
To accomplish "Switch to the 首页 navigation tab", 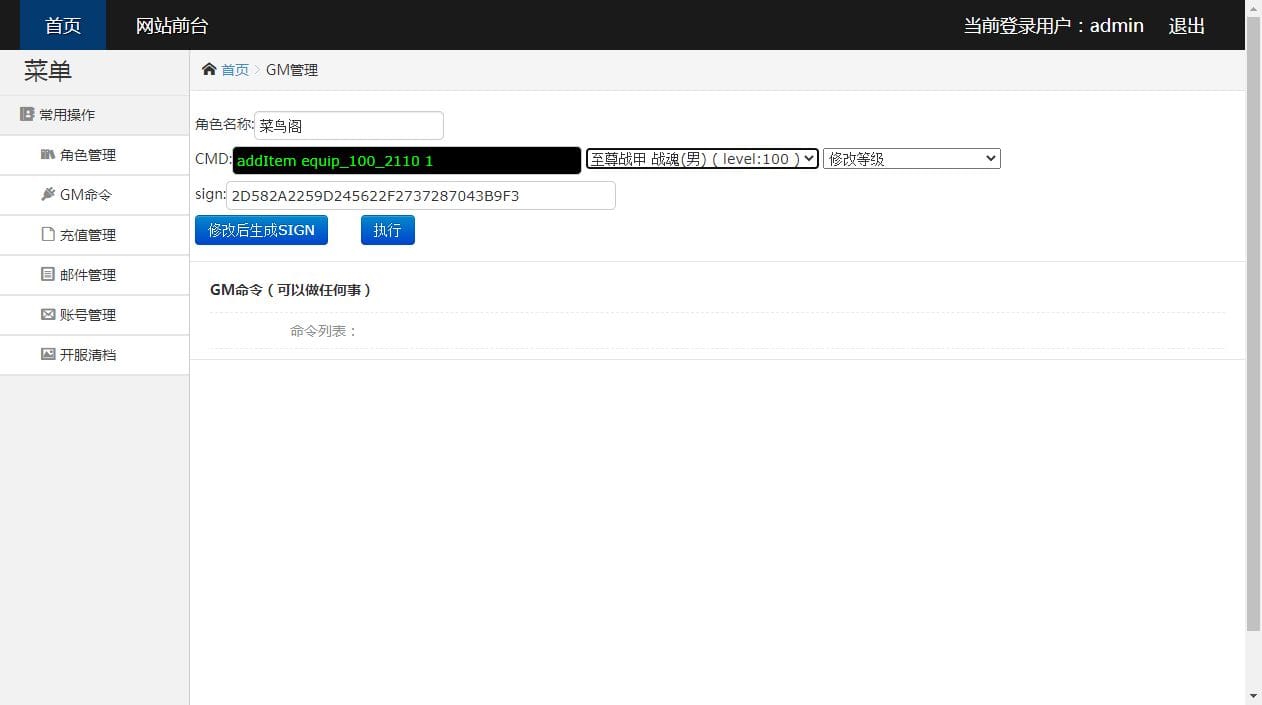I will pos(62,25).
